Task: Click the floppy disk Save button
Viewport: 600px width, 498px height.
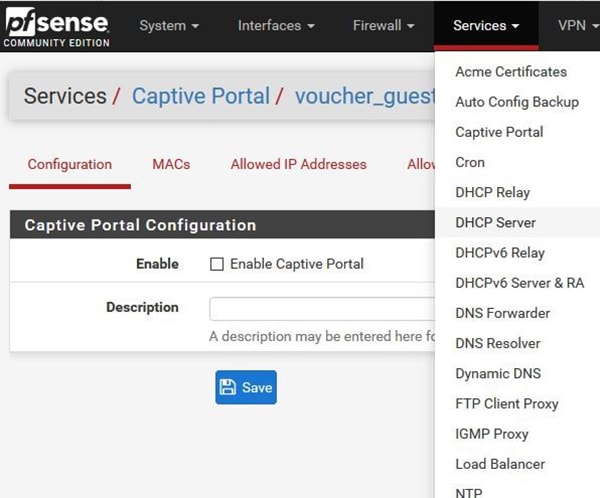Action: 245,388
